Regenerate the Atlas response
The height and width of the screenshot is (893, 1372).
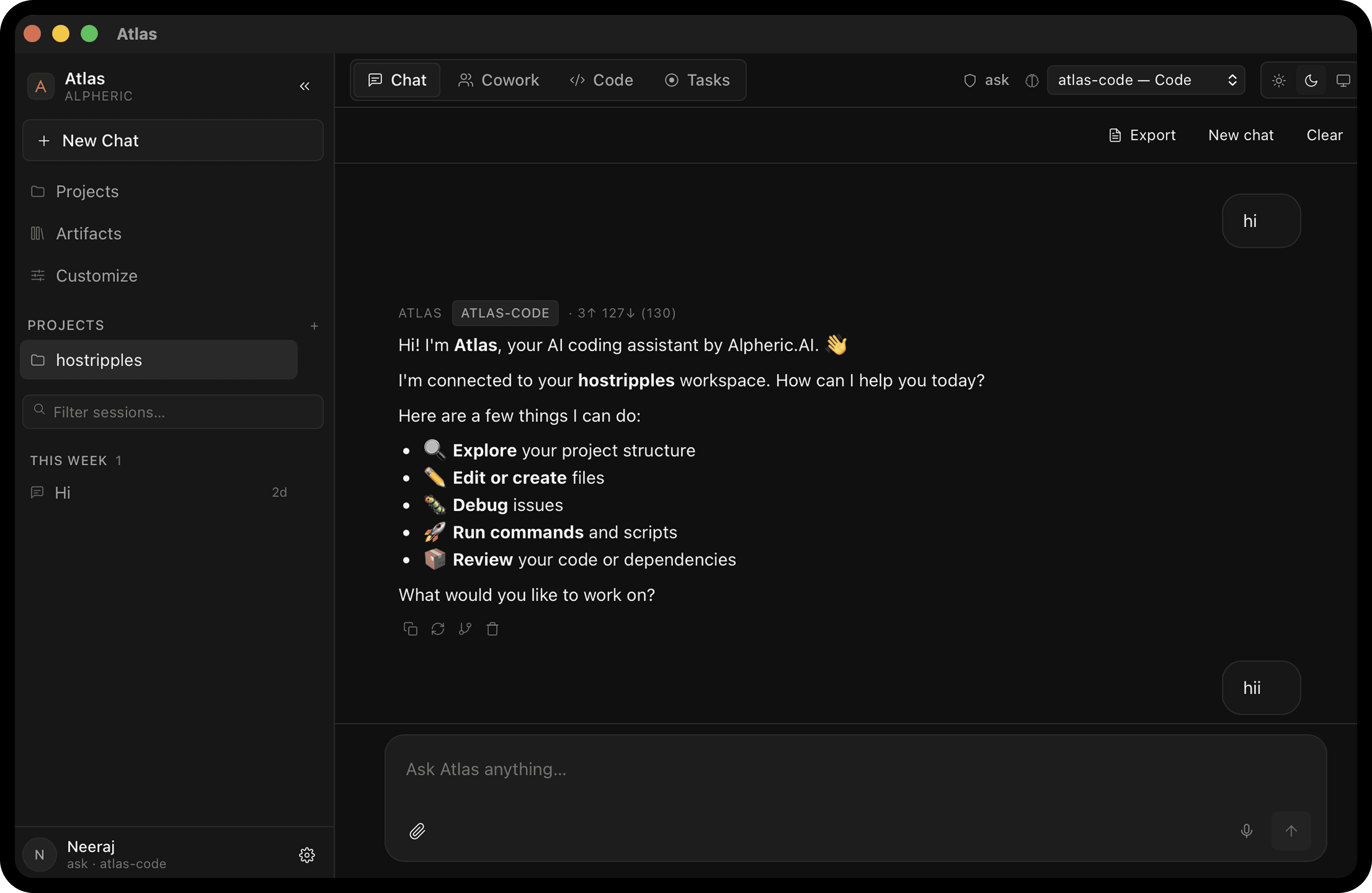click(x=438, y=628)
